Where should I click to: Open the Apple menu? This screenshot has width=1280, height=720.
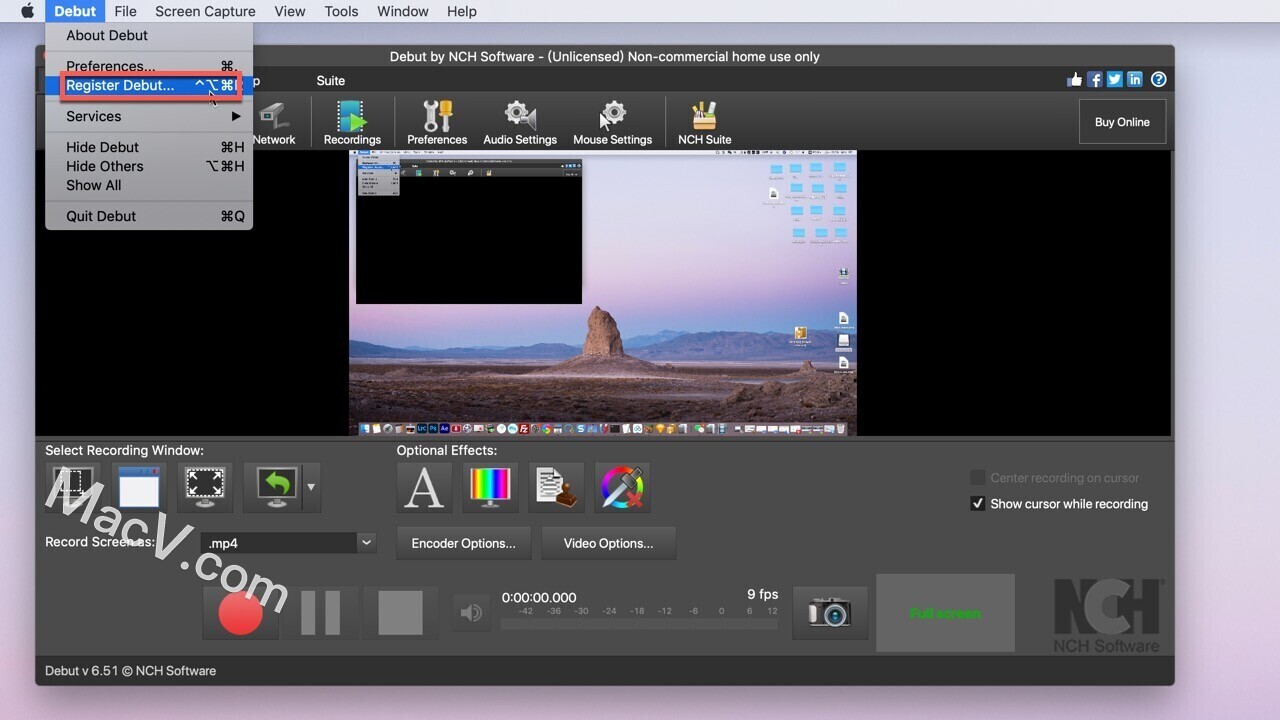coord(27,11)
